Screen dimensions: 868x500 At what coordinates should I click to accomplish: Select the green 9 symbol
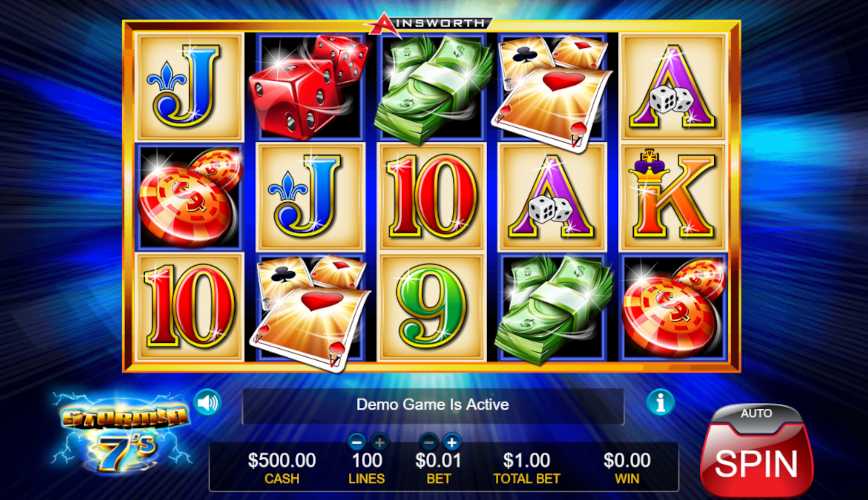(432, 307)
